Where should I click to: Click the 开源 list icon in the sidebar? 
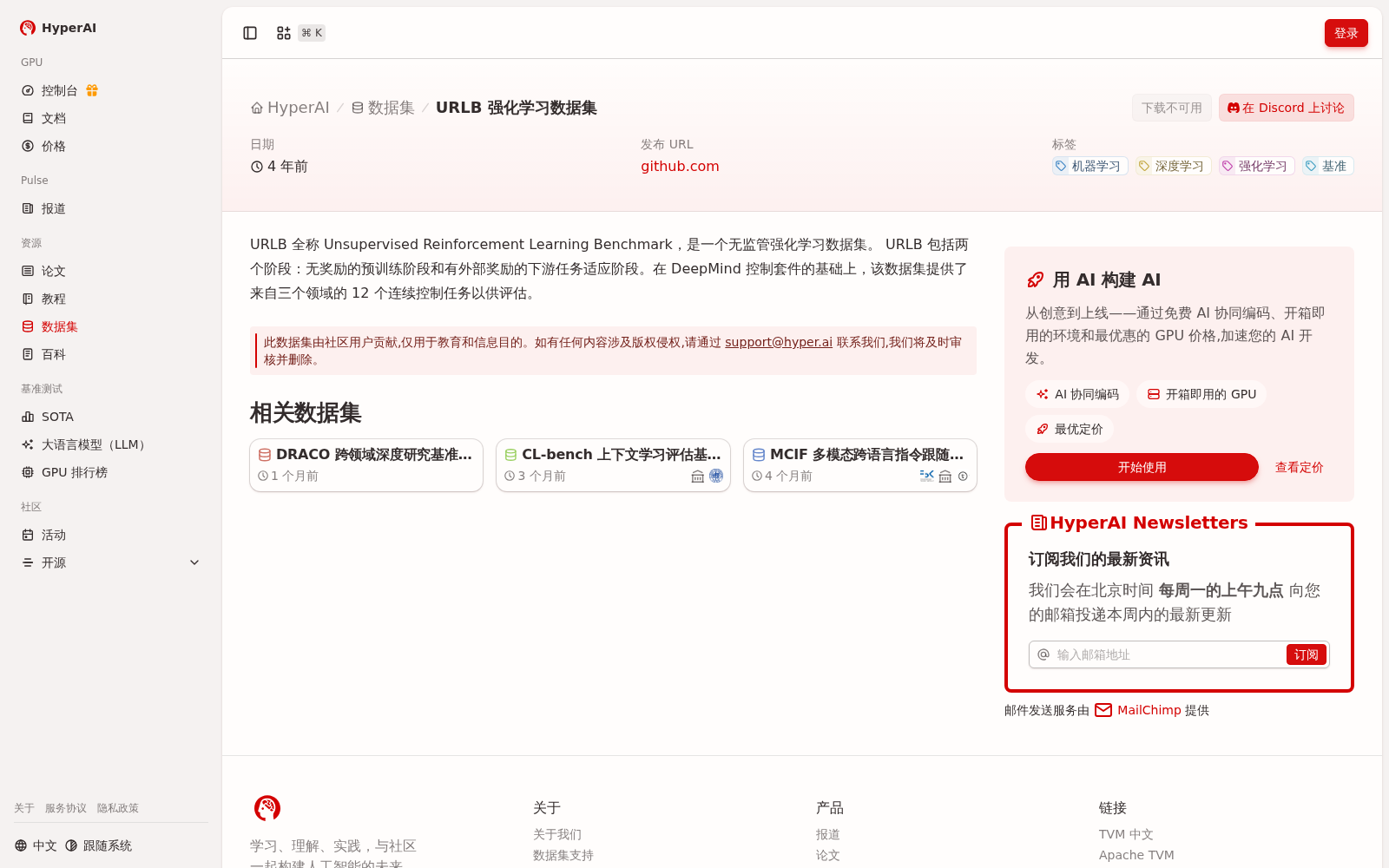pyautogui.click(x=28, y=562)
